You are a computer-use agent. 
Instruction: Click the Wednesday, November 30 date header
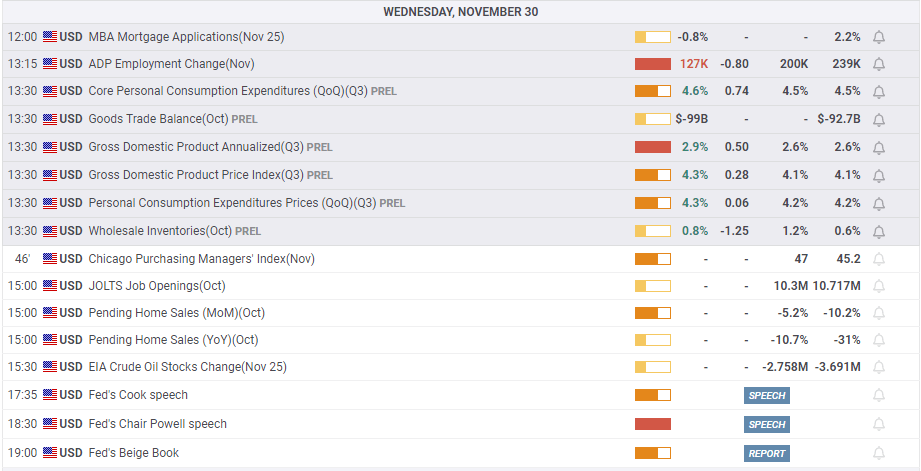(460, 12)
